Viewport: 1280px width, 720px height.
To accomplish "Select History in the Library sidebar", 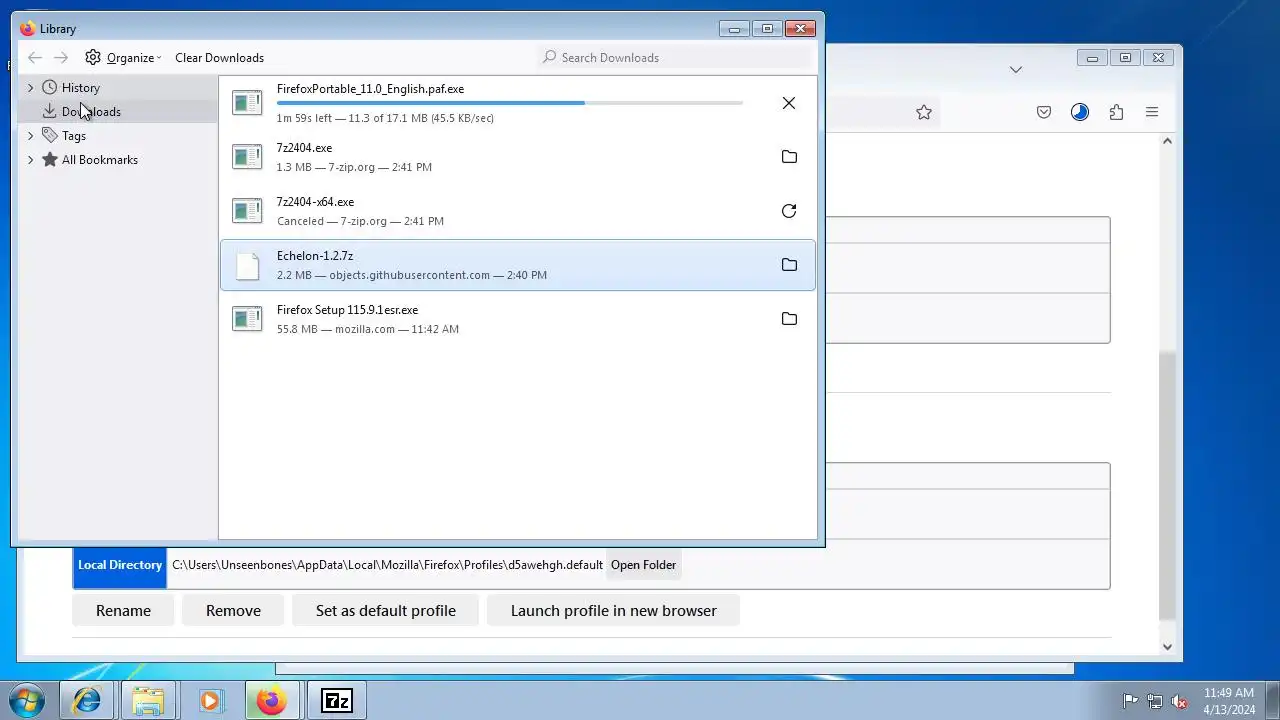I will pos(80,88).
